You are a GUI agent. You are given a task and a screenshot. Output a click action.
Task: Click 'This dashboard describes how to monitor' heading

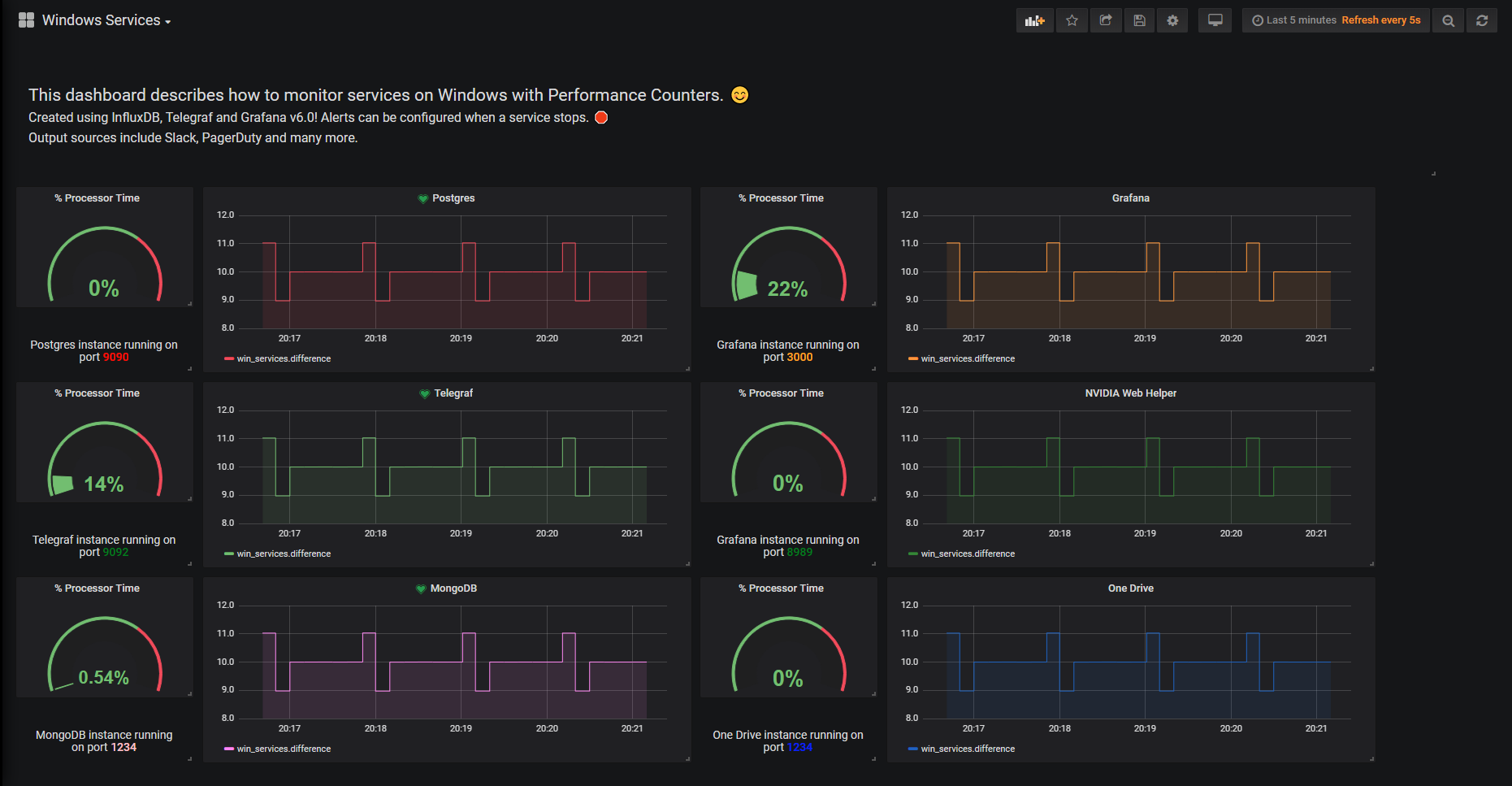click(x=375, y=95)
